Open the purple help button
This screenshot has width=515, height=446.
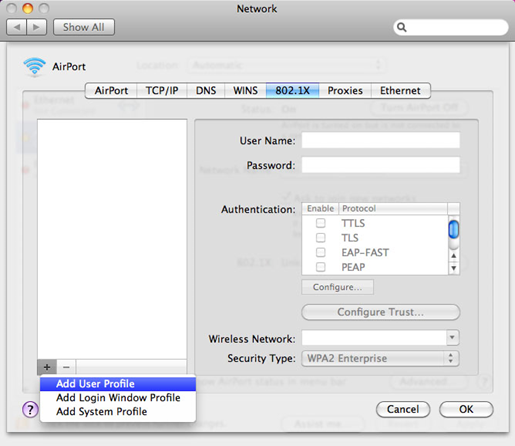(30, 409)
